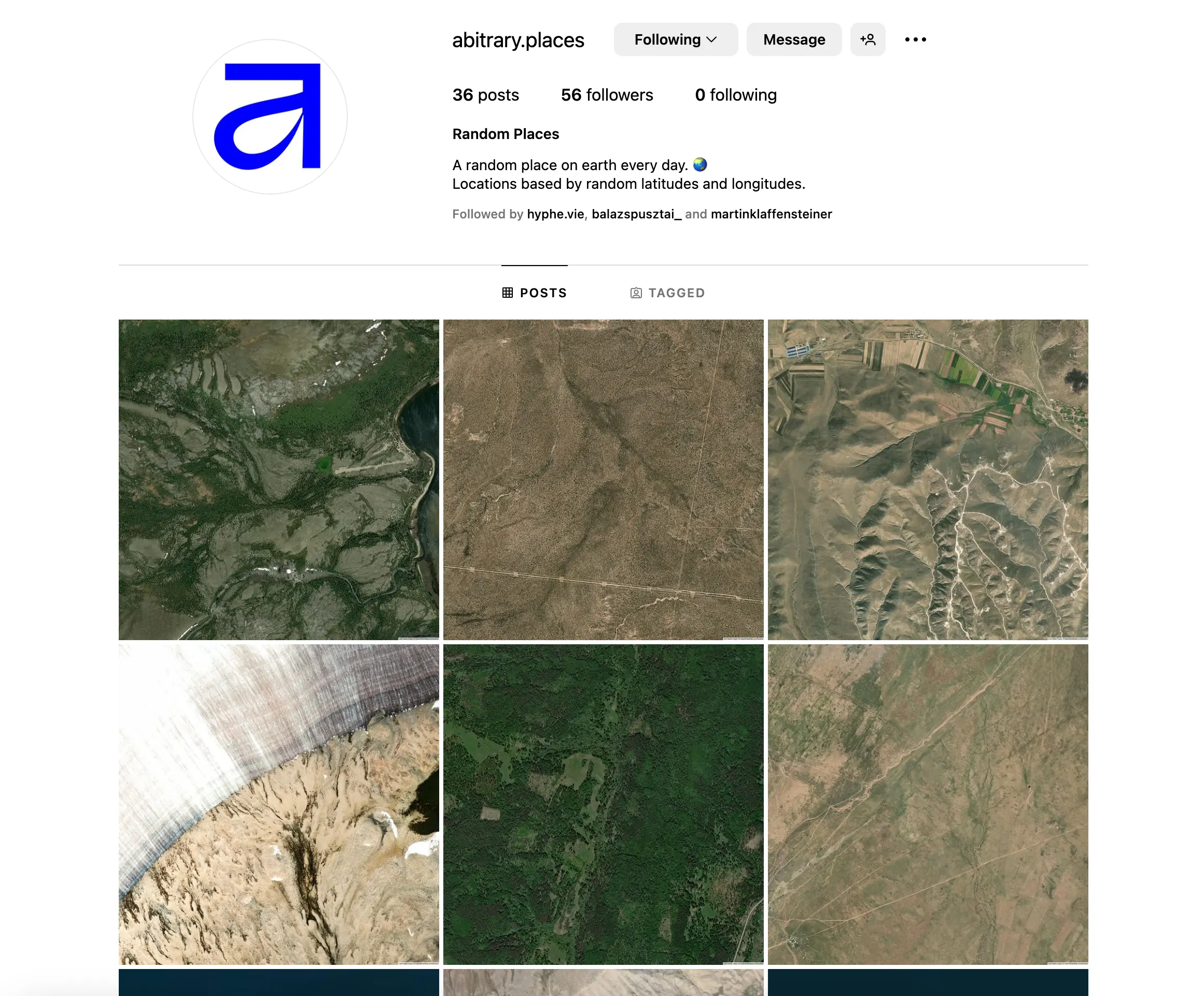Select the POSTS tab
1204x996 pixels.
pos(535,293)
